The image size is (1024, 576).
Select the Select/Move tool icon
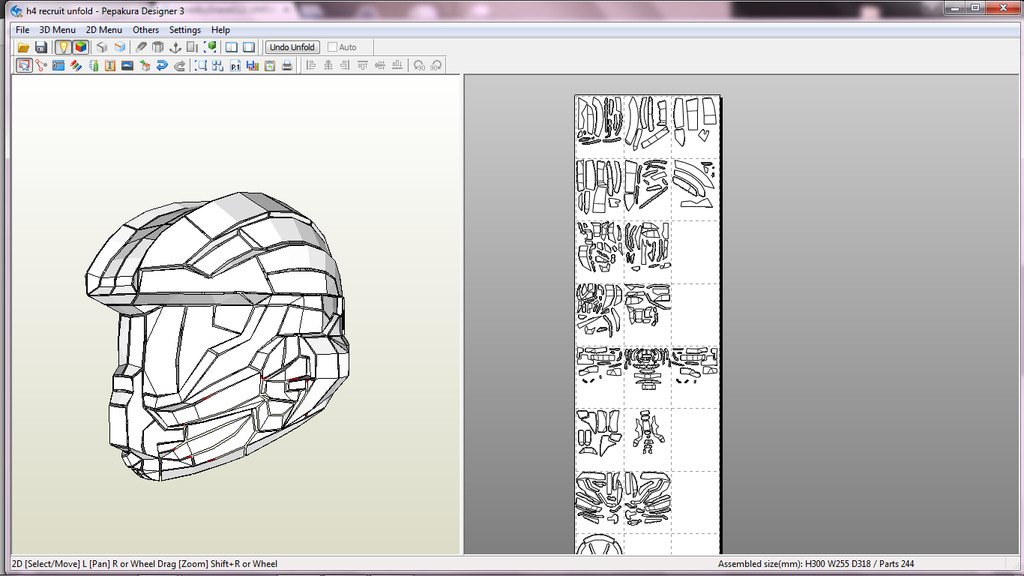[x=23, y=65]
